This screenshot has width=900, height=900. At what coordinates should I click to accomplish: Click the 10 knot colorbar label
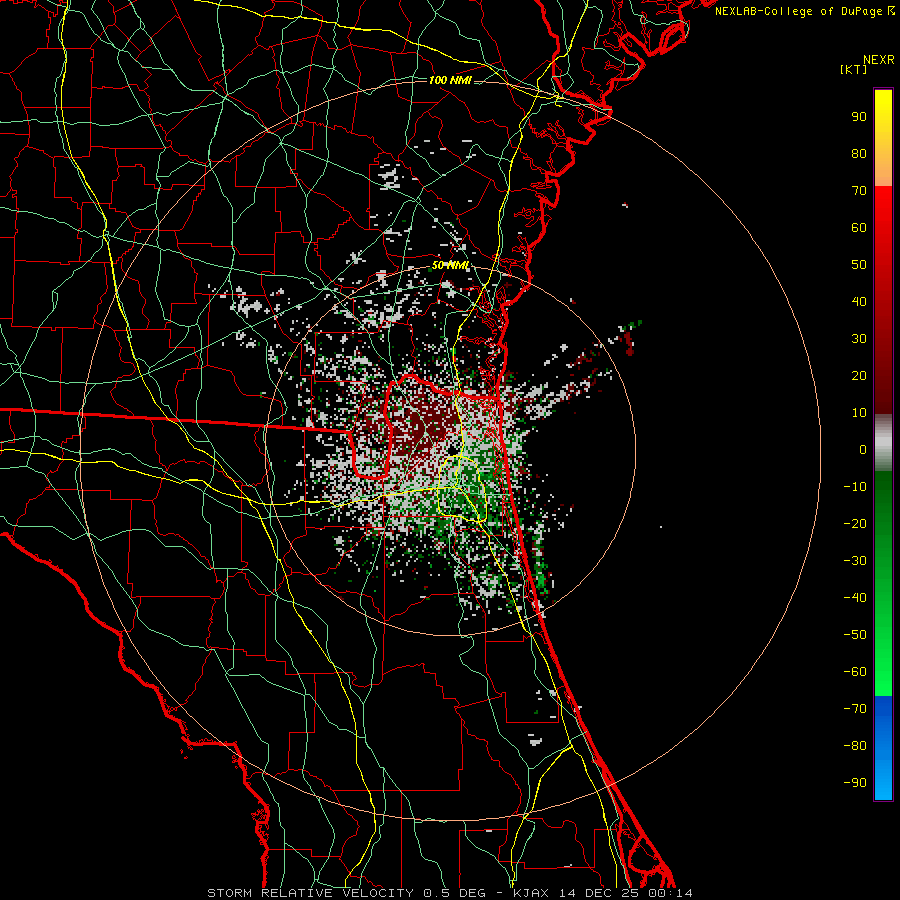859,413
